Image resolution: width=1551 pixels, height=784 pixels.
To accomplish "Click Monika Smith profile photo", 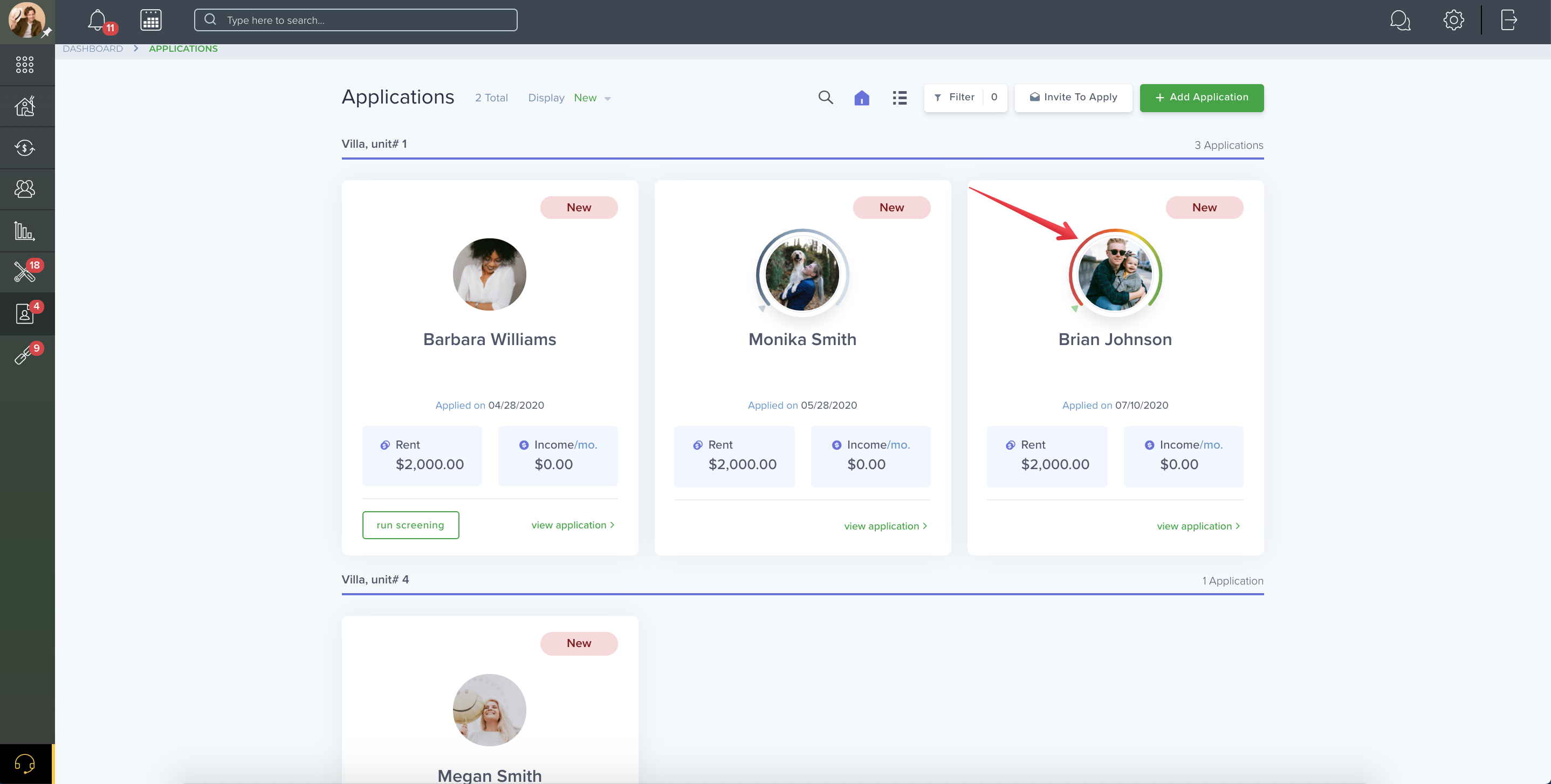I will point(802,274).
